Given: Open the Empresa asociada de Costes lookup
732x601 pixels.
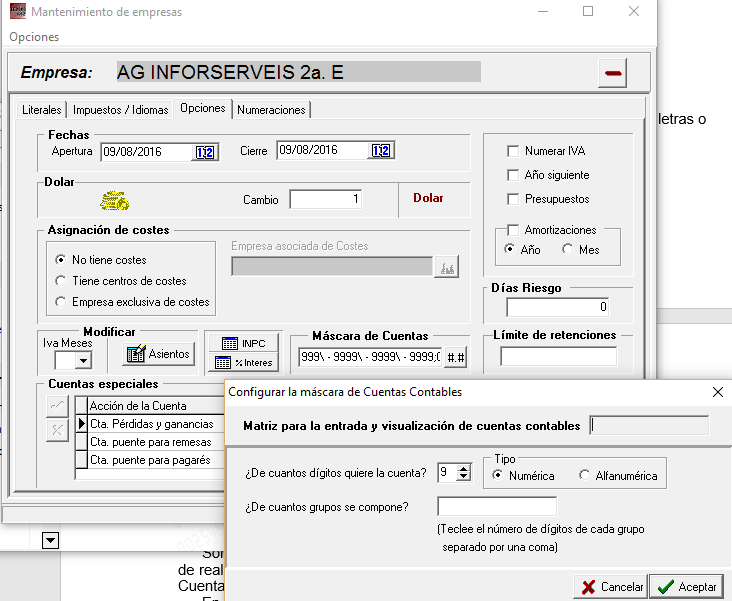Looking at the screenshot, I should click(x=447, y=267).
